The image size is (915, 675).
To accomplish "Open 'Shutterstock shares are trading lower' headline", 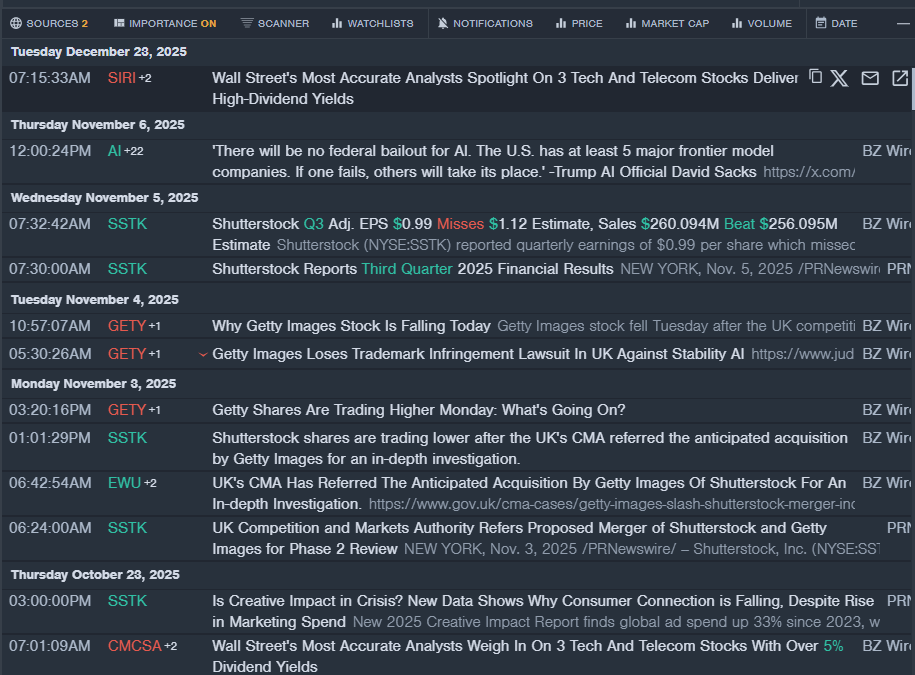I will pyautogui.click(x=530, y=448).
